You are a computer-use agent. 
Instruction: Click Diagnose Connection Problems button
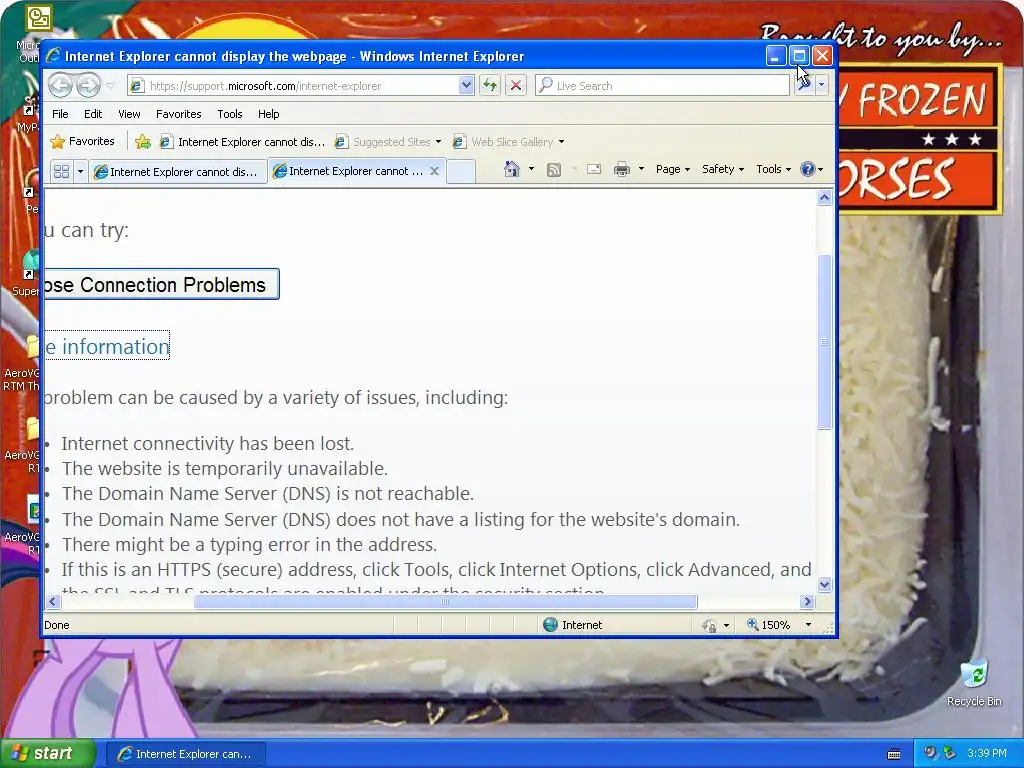(x=162, y=284)
